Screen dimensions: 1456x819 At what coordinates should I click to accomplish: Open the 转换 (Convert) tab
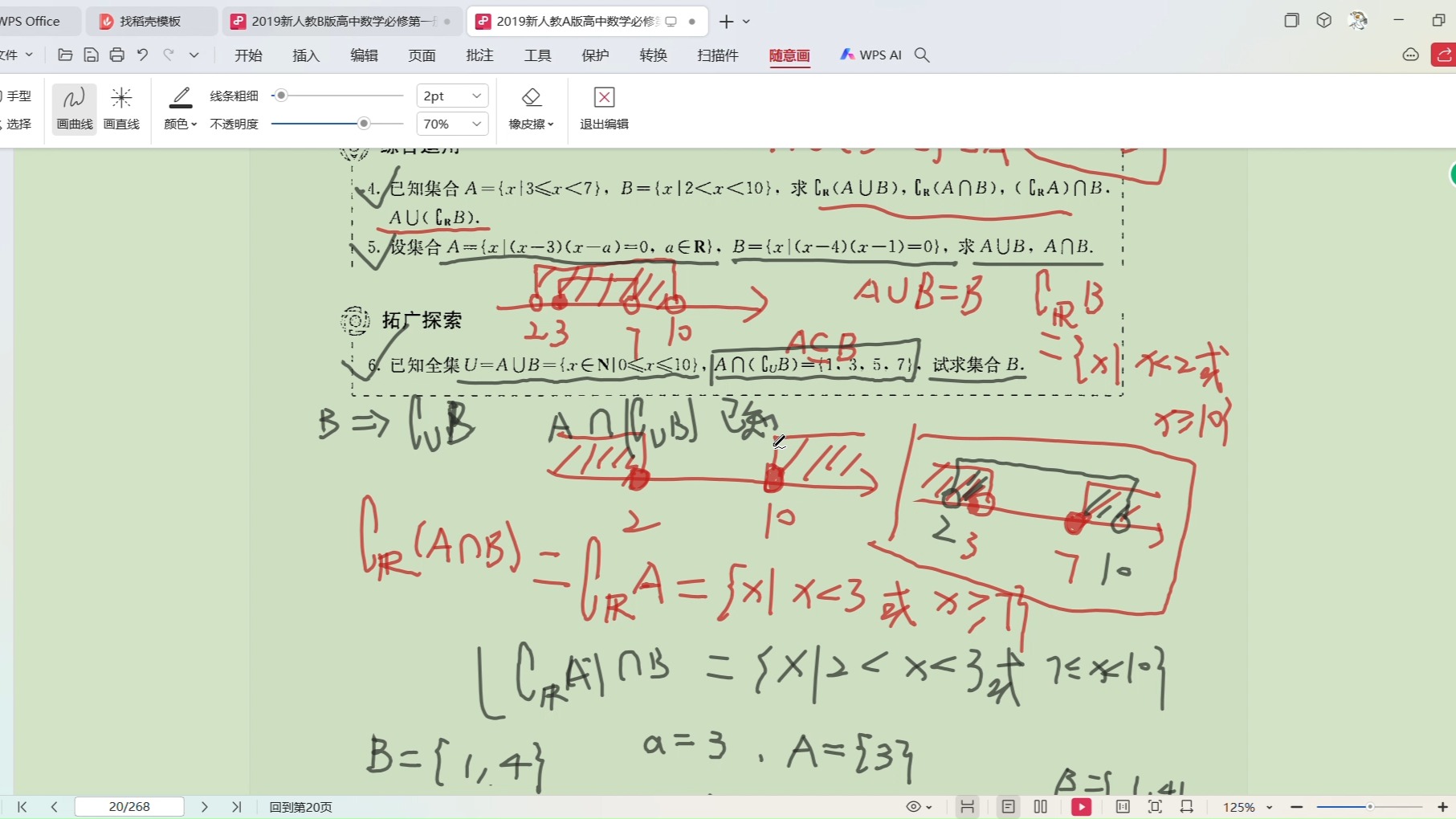[x=653, y=55]
